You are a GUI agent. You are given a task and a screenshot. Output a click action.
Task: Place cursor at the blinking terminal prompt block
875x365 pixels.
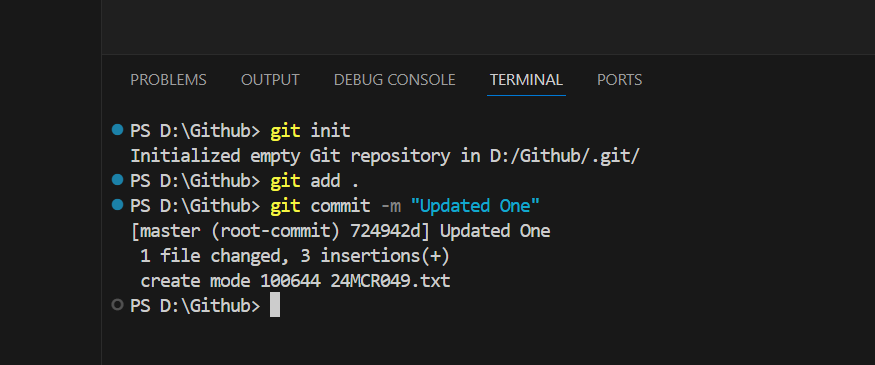coord(275,305)
